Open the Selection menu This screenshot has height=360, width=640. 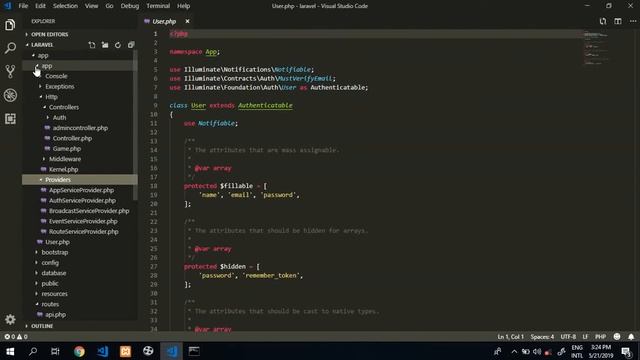(x=65, y=6)
